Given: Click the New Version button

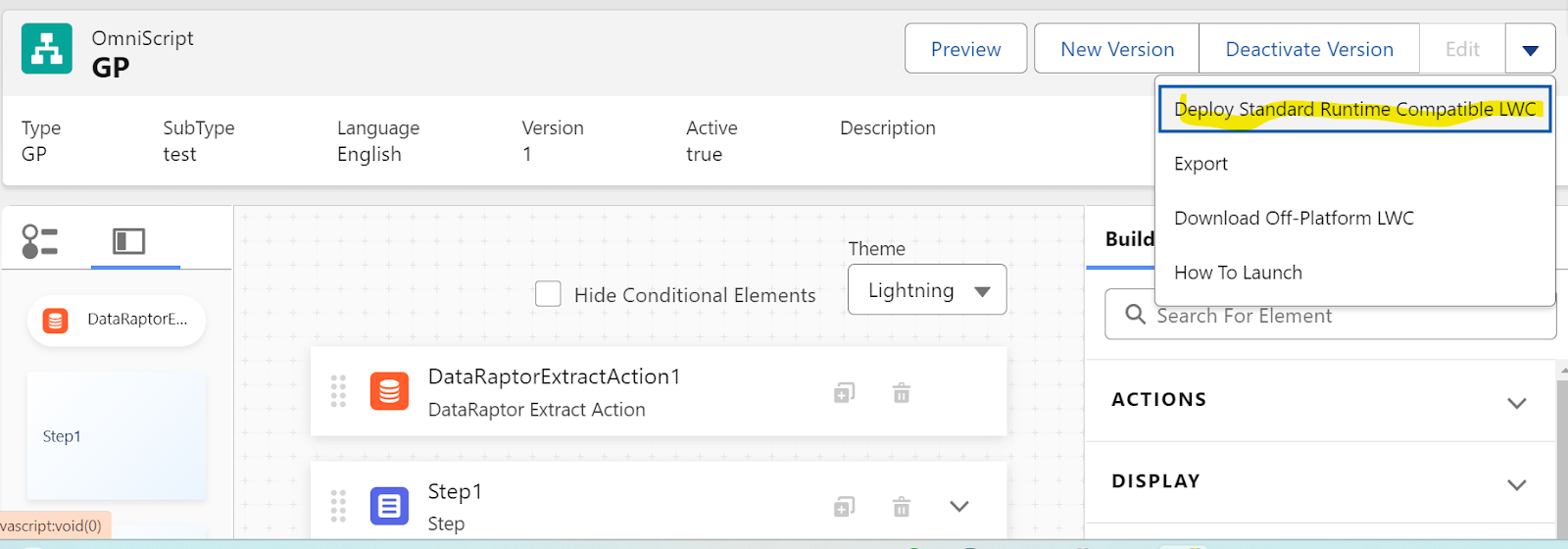Looking at the screenshot, I should (1117, 49).
